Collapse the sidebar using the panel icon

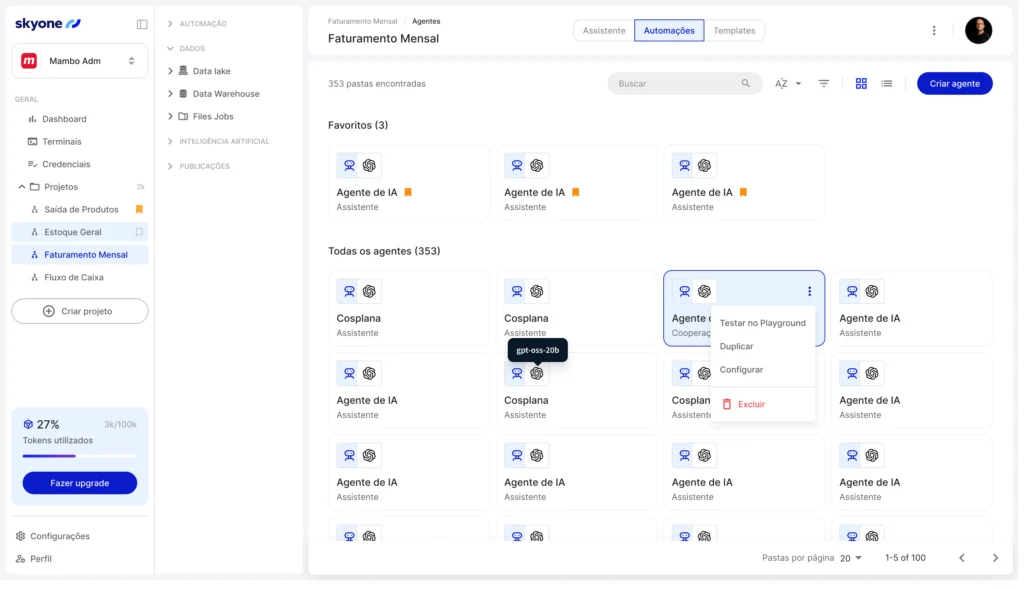[x=142, y=24]
